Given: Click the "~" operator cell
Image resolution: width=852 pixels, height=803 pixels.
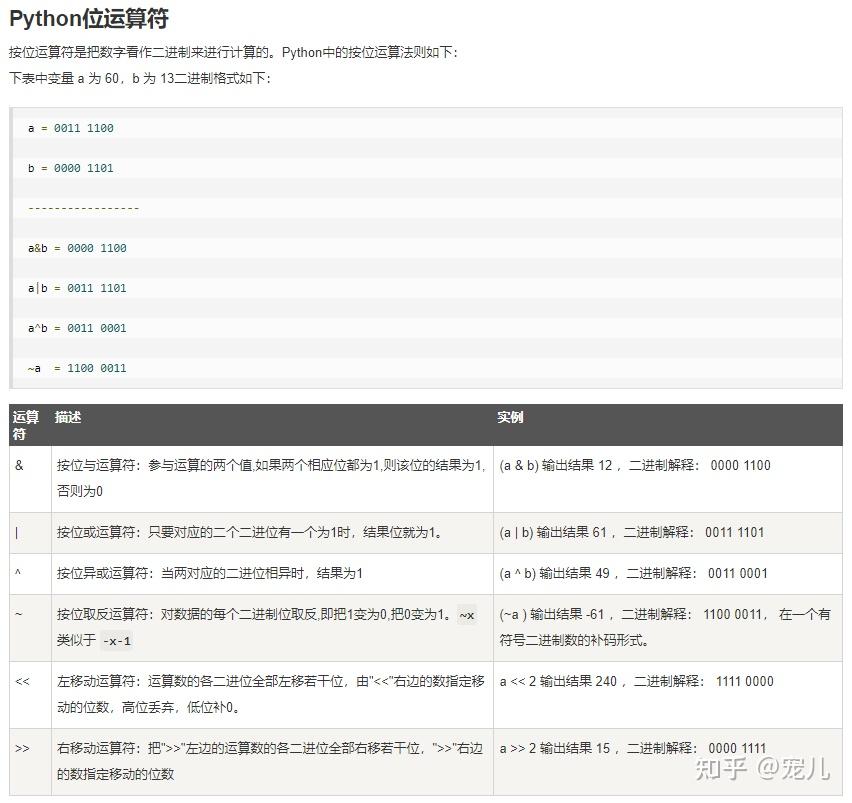Looking at the screenshot, I should (x=30, y=628).
